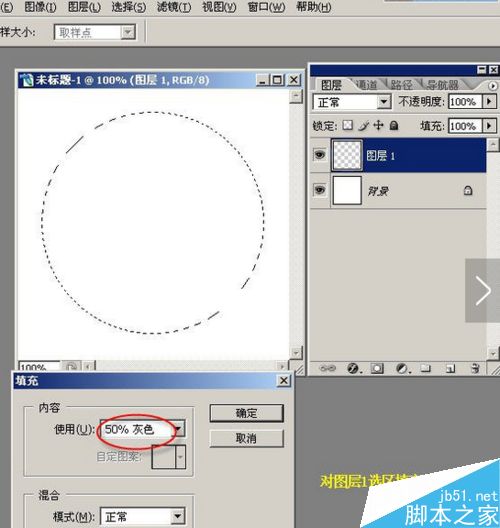Go to next slide with right chevron
Image resolution: width=500 pixels, height=528 pixels.
tap(483, 290)
